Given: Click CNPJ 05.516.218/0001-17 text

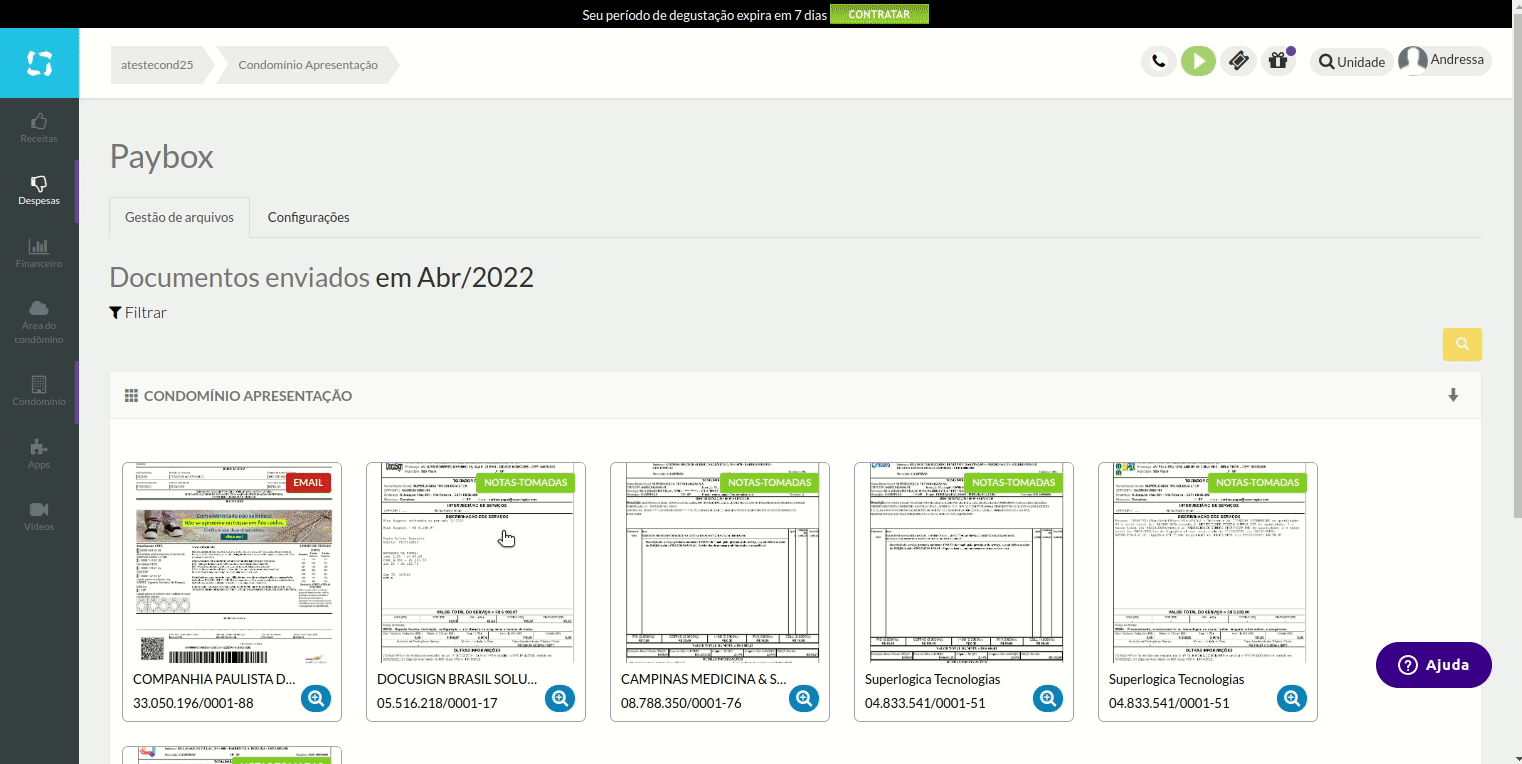Looking at the screenshot, I should (x=437, y=703).
